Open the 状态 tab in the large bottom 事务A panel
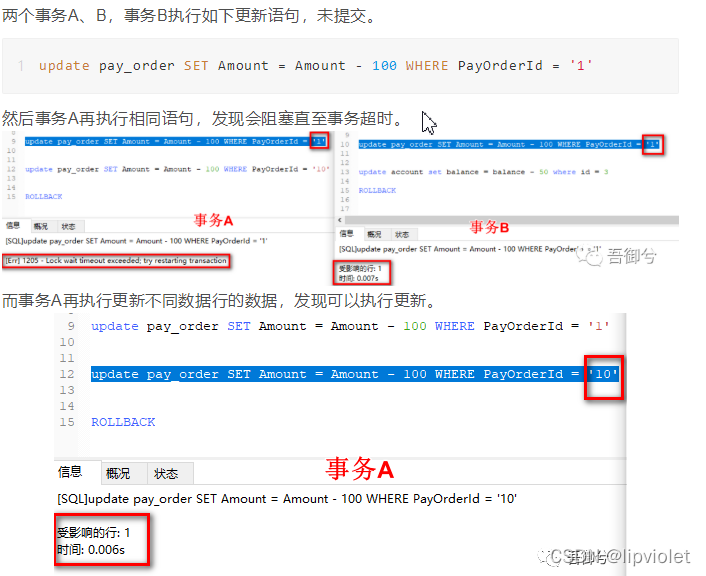 [x=166, y=473]
